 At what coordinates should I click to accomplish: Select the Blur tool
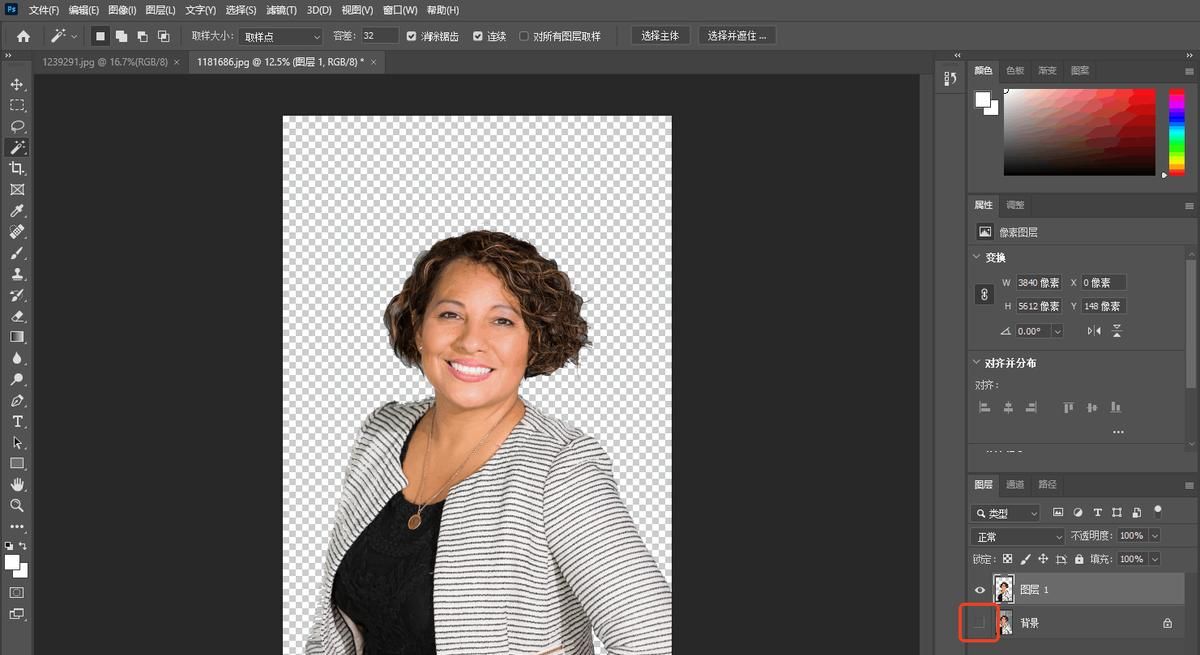click(17, 358)
